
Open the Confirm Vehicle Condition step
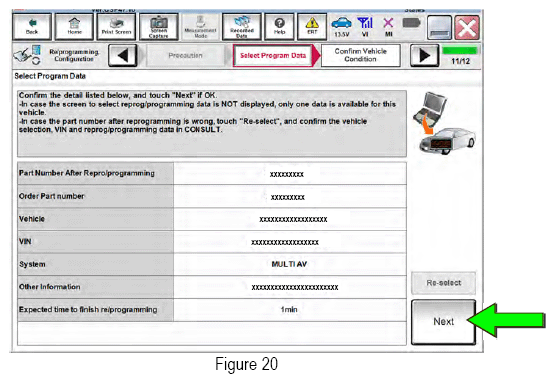coord(361,55)
